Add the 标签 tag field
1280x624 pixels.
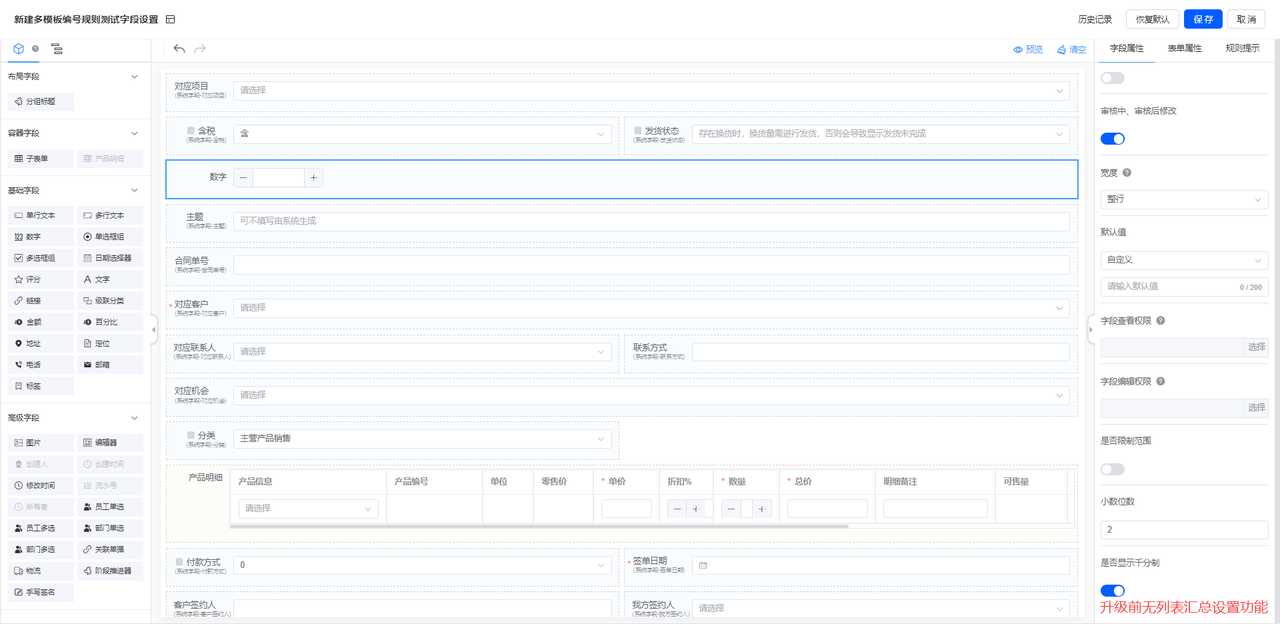[x=40, y=386]
